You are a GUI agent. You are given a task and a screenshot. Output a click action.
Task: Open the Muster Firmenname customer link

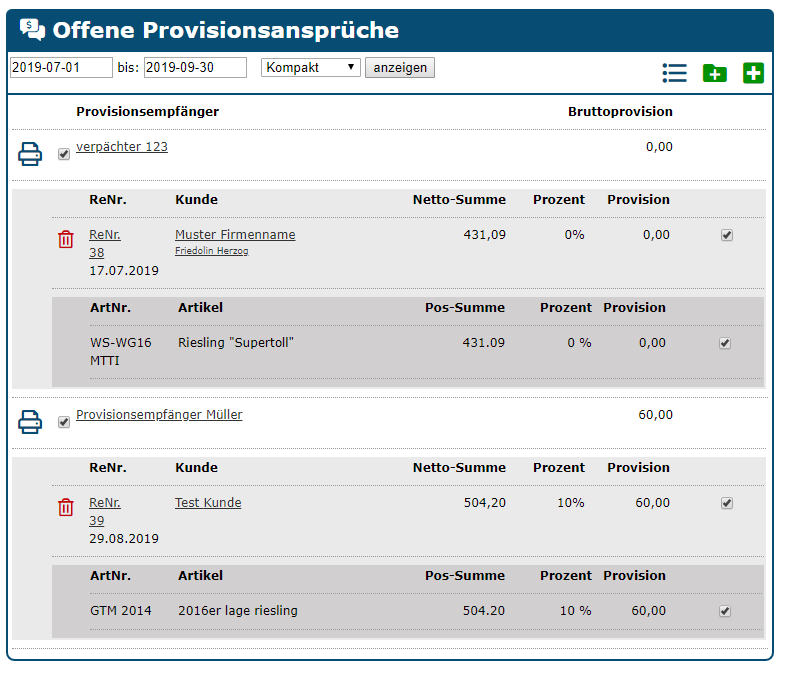click(x=235, y=235)
